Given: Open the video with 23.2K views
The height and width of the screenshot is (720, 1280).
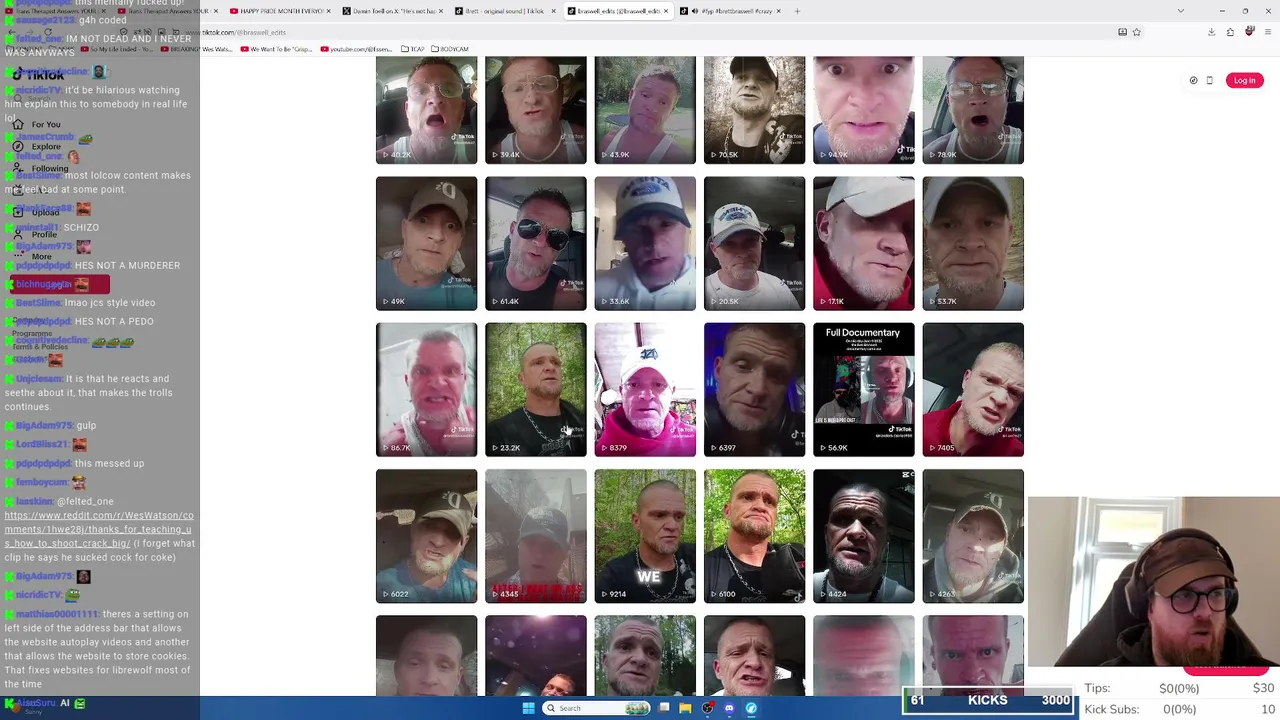Looking at the screenshot, I should click(x=535, y=389).
